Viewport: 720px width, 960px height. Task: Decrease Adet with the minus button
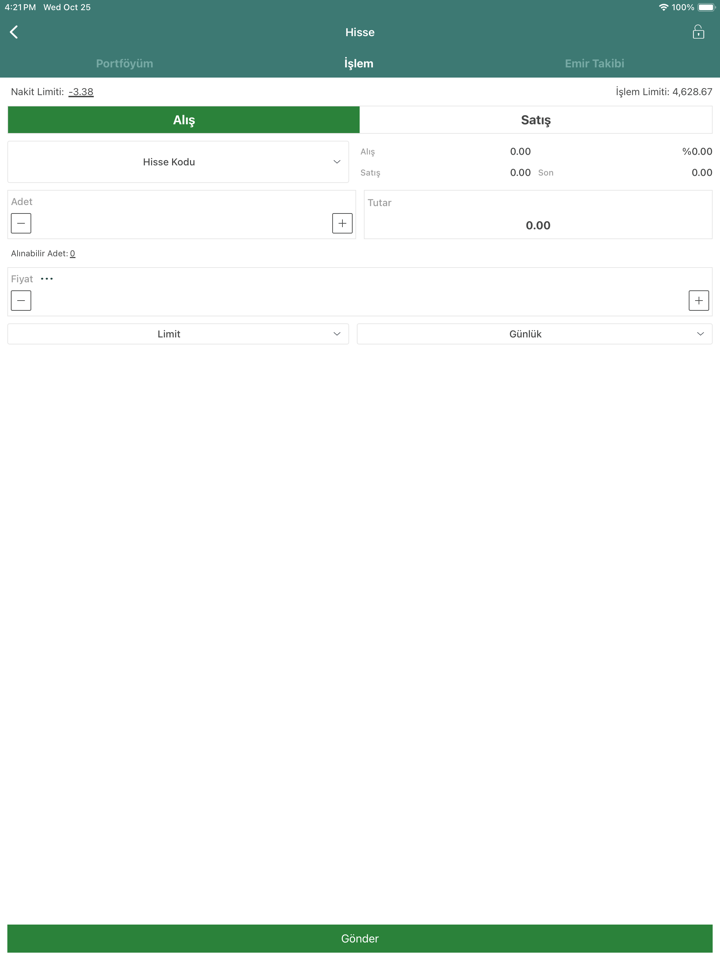click(21, 223)
